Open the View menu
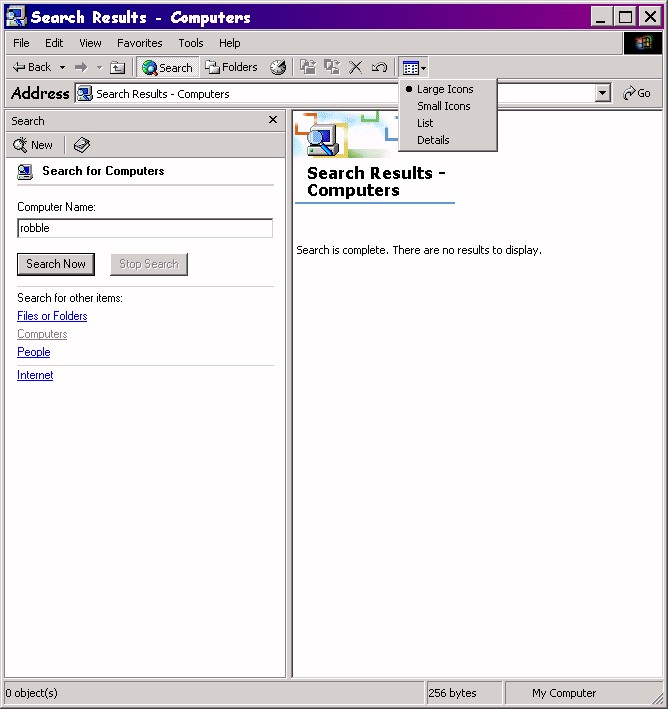 [90, 43]
